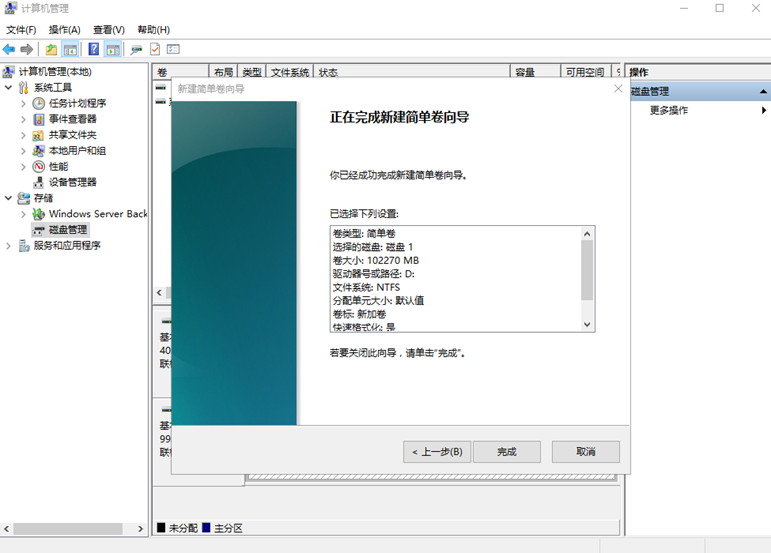Open Help using the question mark toolbar icon
The height and width of the screenshot is (553, 771).
coord(93,49)
